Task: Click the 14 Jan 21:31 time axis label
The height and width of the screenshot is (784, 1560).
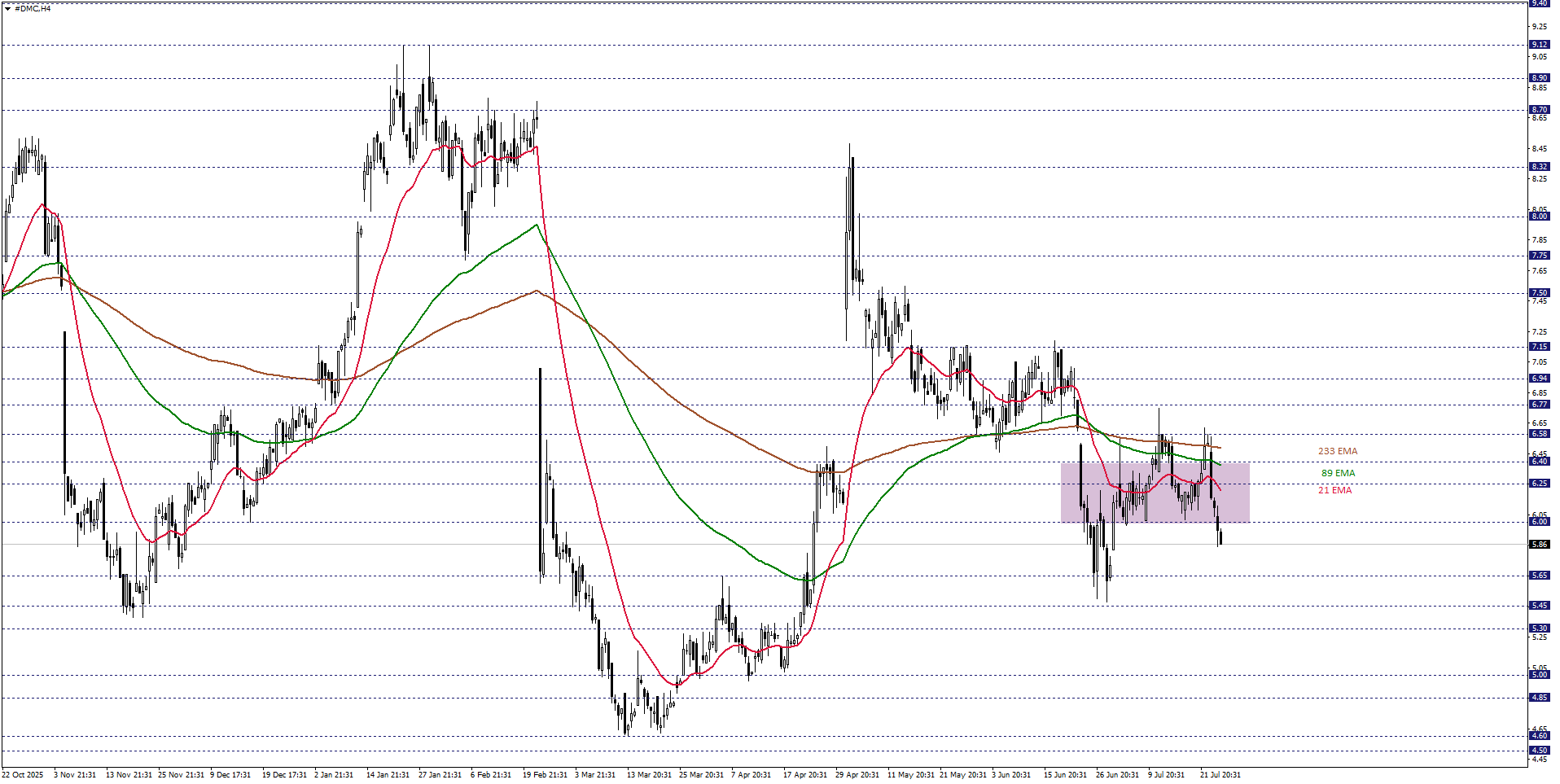Action: pyautogui.click(x=388, y=775)
